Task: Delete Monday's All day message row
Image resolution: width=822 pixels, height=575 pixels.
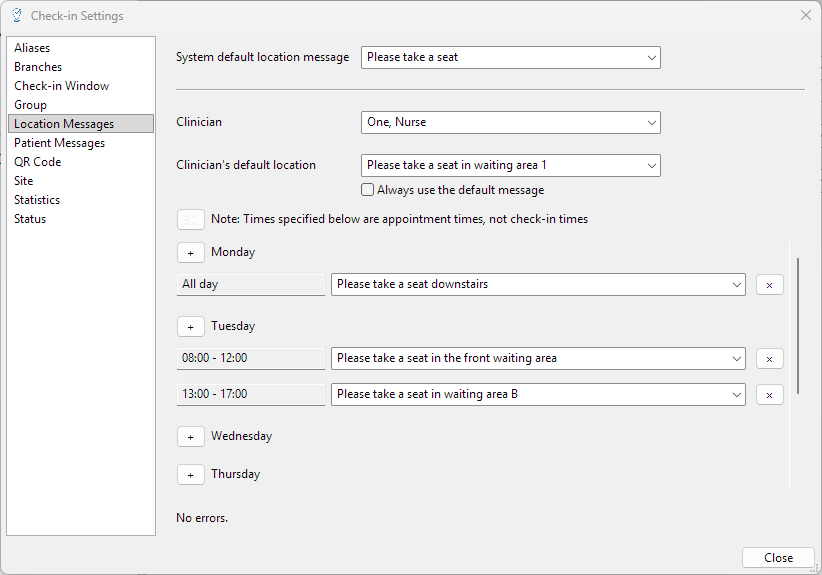Action: tap(769, 285)
